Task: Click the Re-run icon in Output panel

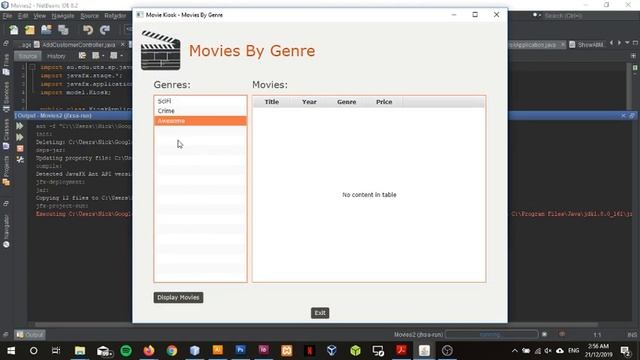Action: point(20,126)
